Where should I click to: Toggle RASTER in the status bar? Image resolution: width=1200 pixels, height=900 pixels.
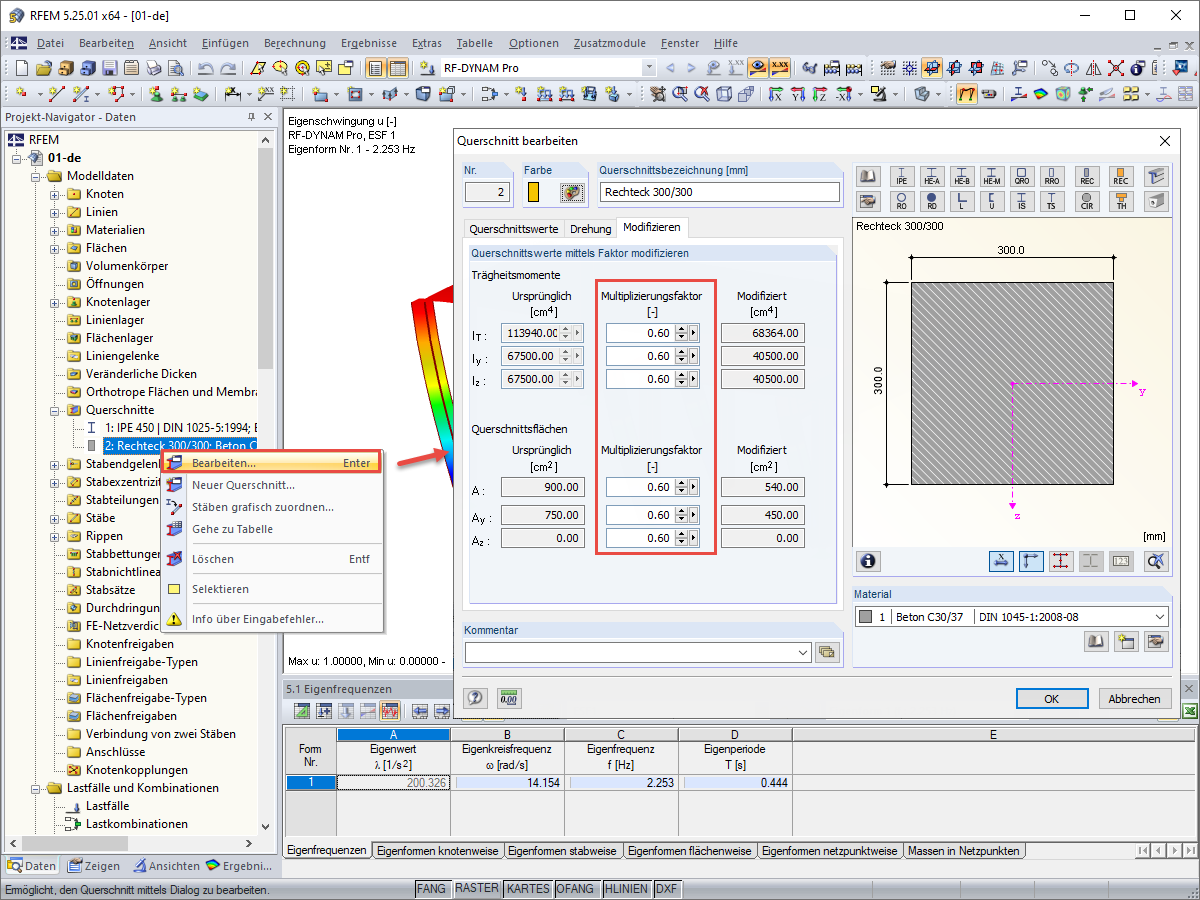(x=477, y=888)
